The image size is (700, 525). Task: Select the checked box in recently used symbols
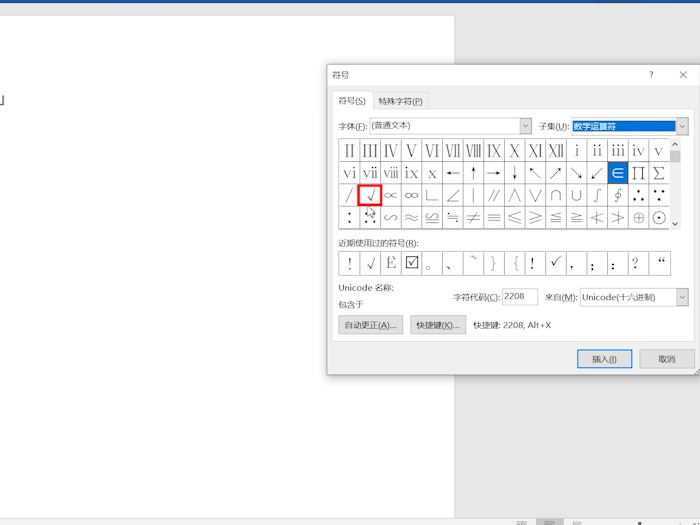pyautogui.click(x=412, y=263)
